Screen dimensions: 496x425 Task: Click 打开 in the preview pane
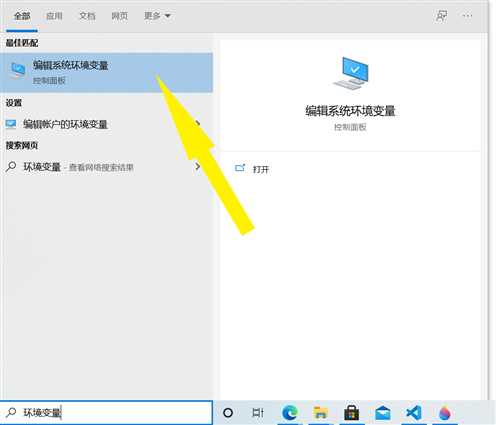point(261,169)
